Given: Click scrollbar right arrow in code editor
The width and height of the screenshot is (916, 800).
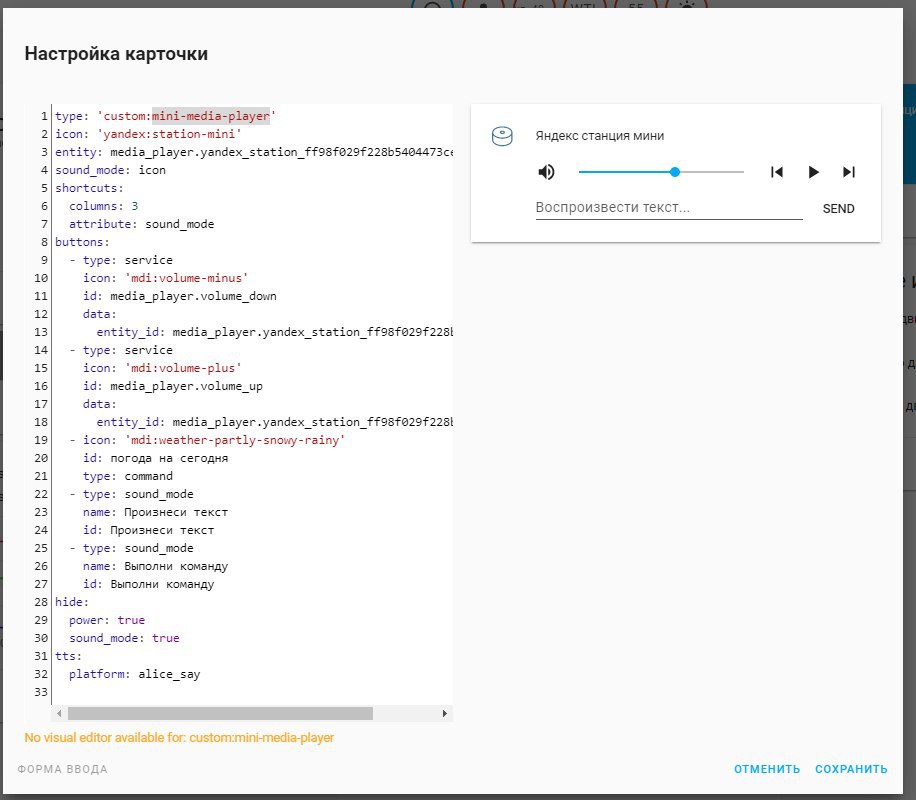Looking at the screenshot, I should (x=445, y=714).
